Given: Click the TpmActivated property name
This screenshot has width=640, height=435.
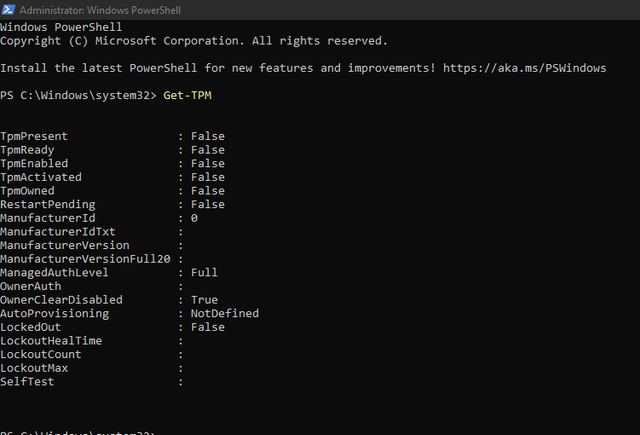Looking at the screenshot, I should click(41, 177).
